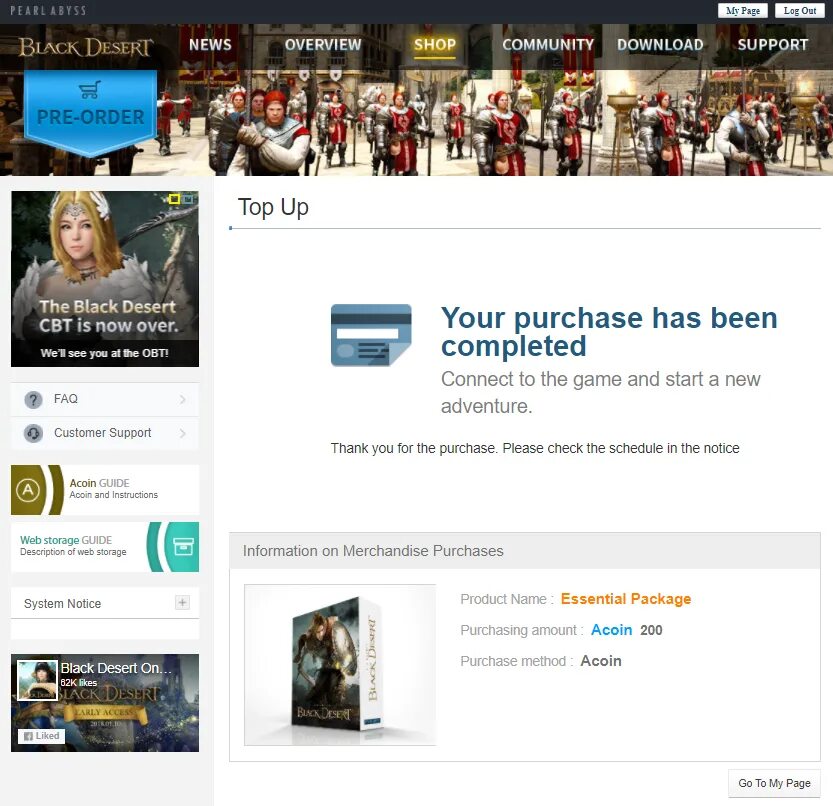Click the Black Desert On... Facebook title
This screenshot has width=833, height=806.
[x=116, y=668]
